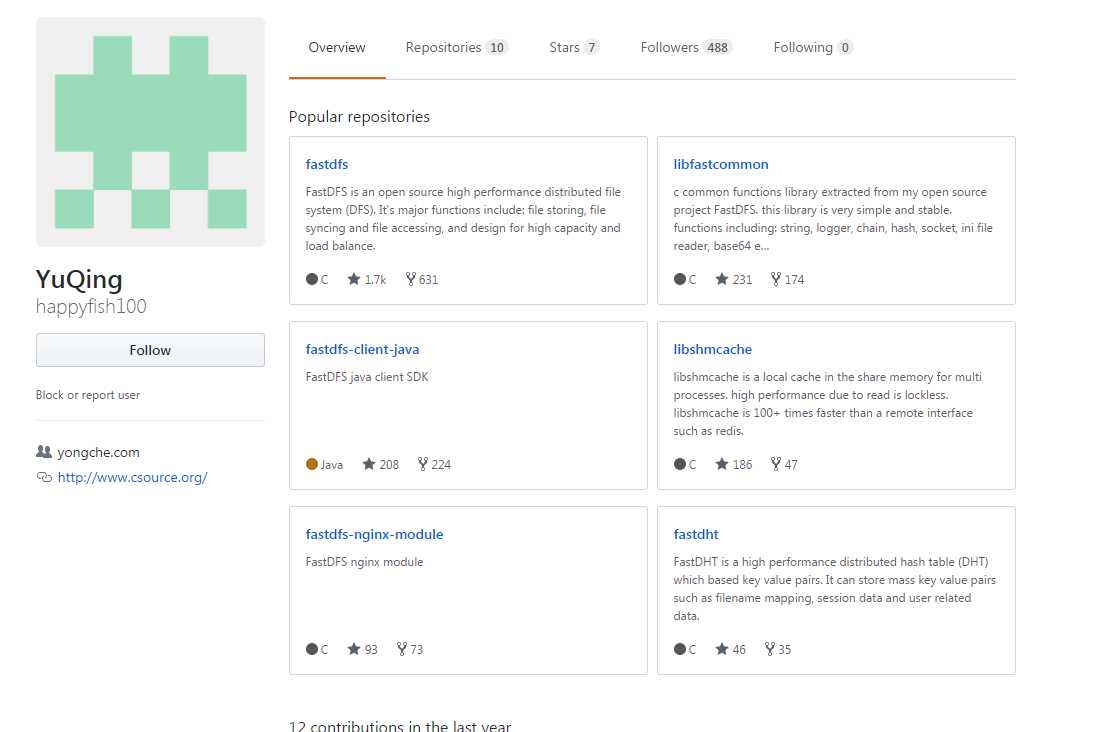Click the happyfish100 username
1097x732 pixels.
pyautogui.click(x=91, y=307)
